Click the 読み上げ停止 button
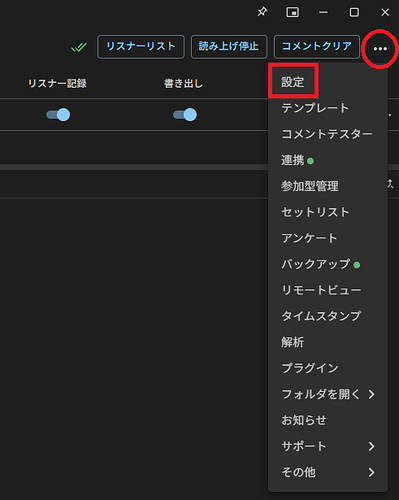The image size is (399, 500). tap(229, 47)
